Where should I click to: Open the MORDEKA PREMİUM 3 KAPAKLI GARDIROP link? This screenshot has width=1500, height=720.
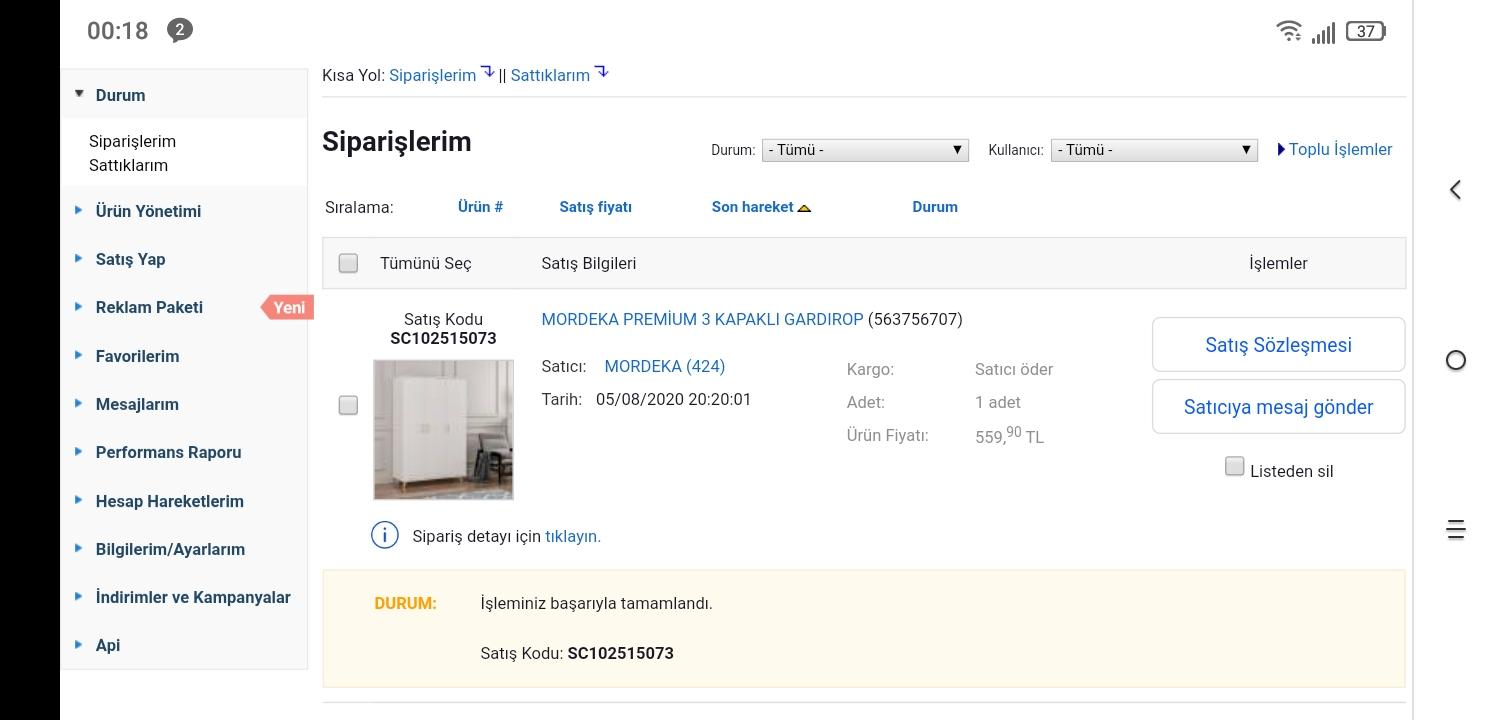click(702, 320)
